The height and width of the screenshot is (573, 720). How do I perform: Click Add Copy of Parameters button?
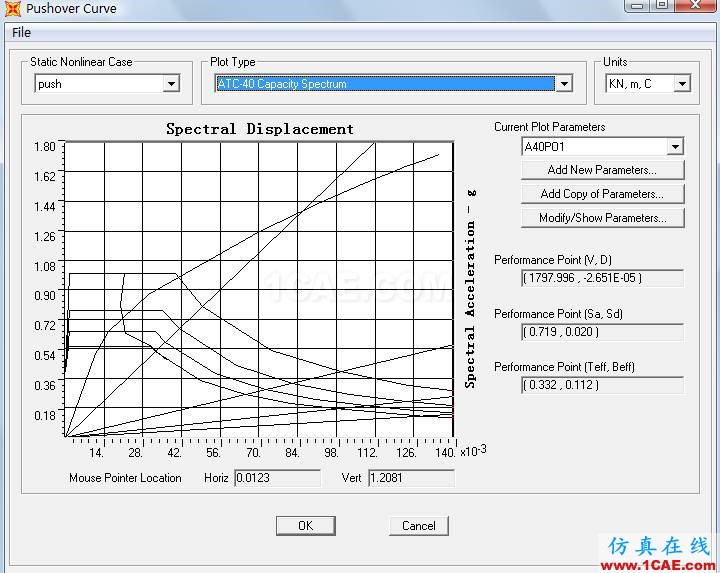(602, 194)
